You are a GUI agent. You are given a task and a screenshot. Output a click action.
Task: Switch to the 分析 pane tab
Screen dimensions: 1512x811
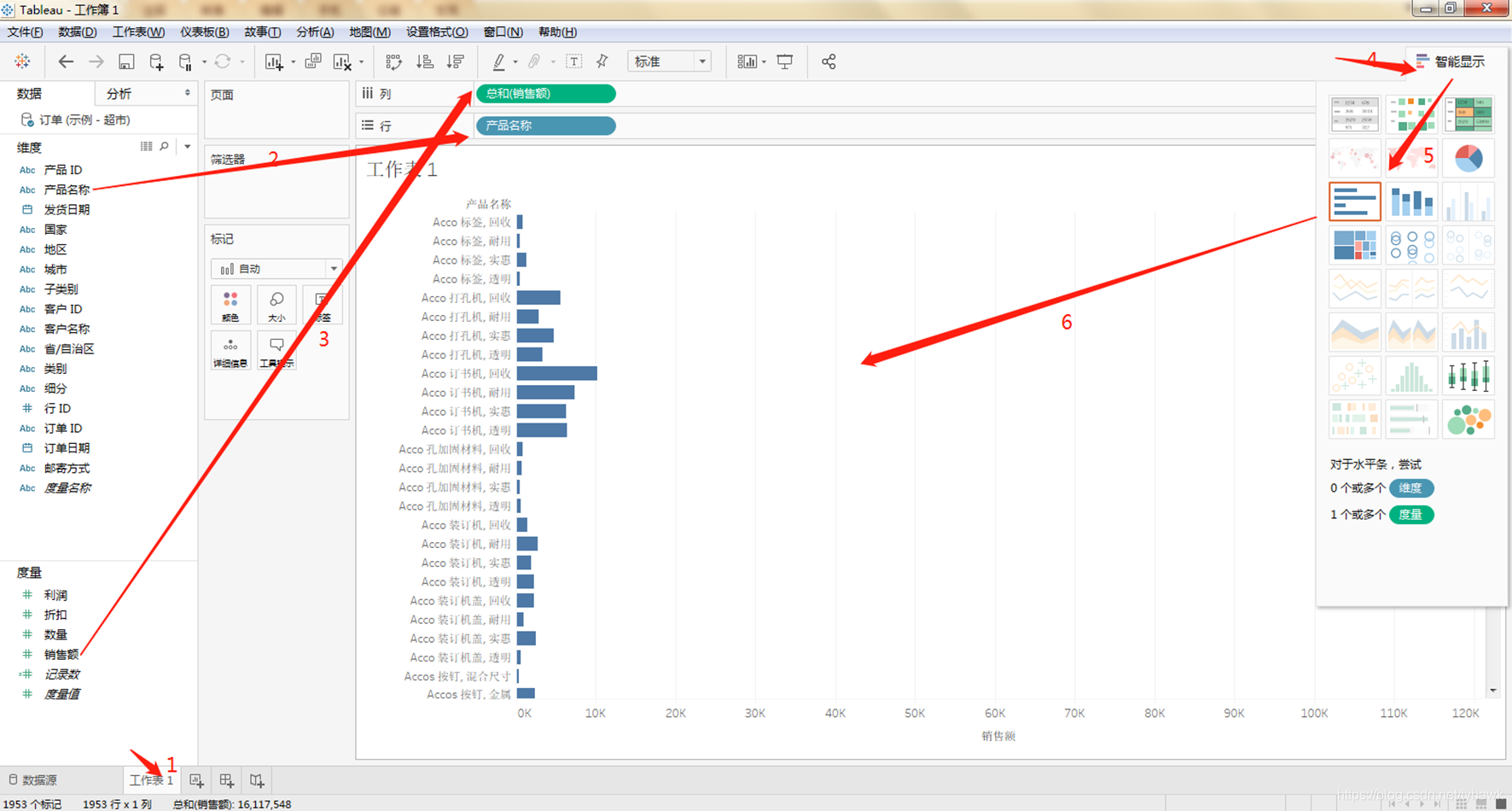pos(119,93)
